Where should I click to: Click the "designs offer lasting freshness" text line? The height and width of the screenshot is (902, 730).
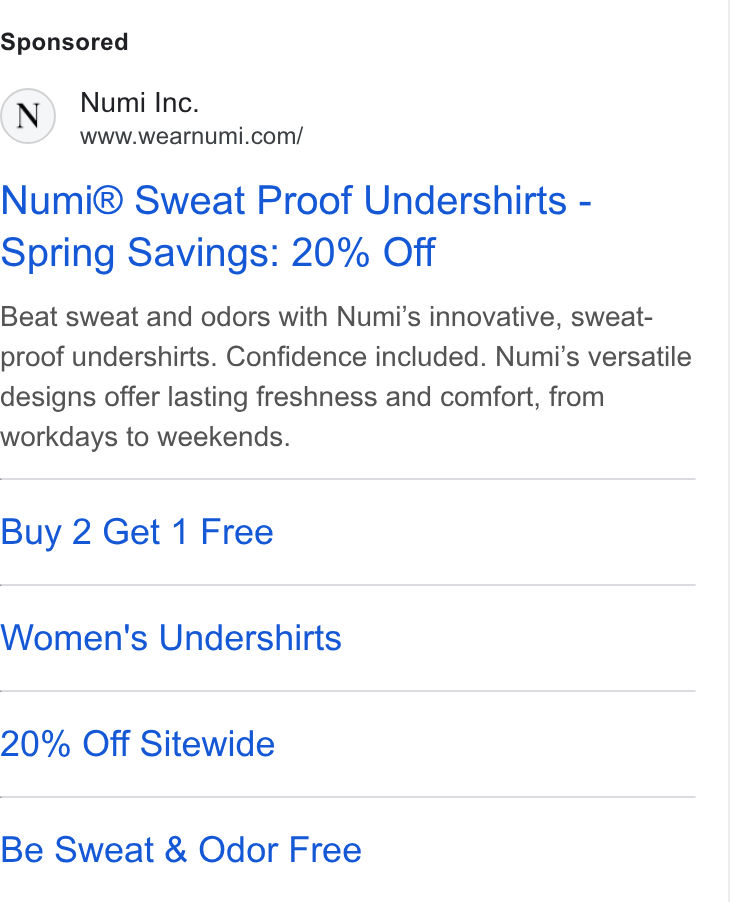point(302,397)
